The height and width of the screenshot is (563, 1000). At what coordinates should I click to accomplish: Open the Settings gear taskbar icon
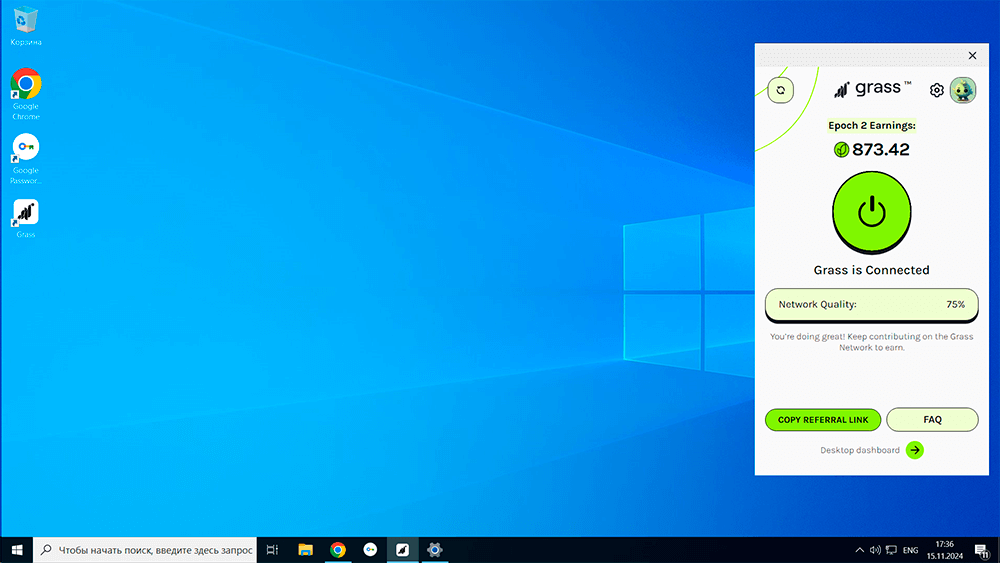(x=434, y=550)
